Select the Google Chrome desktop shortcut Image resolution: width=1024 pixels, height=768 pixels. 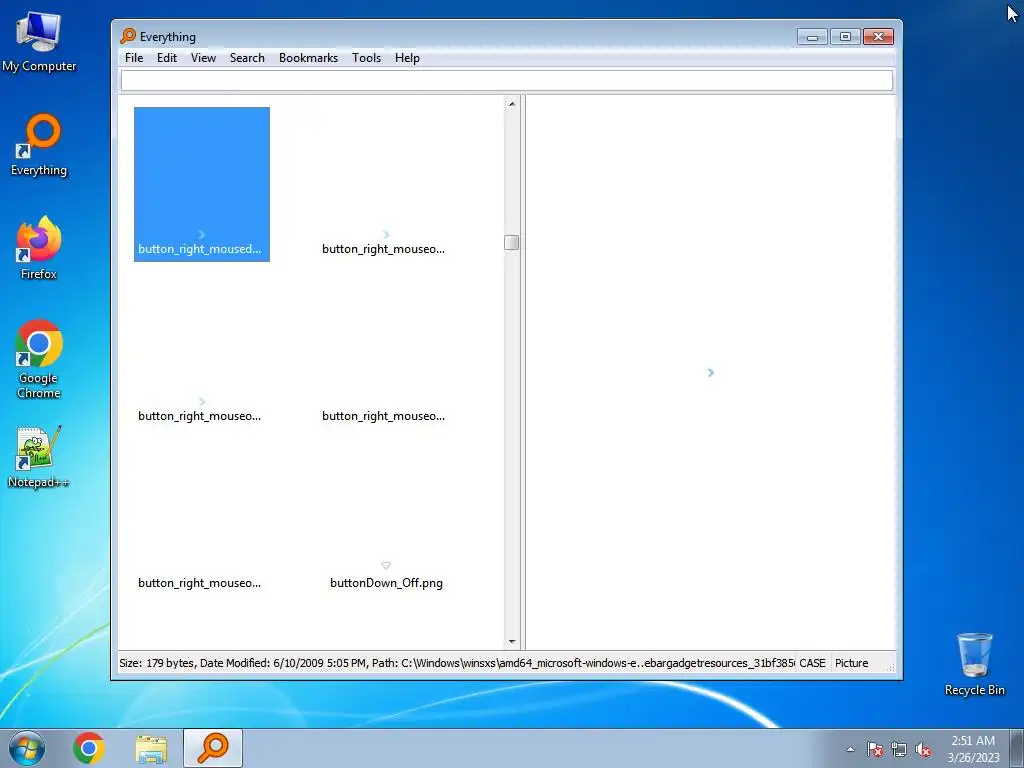click(39, 359)
